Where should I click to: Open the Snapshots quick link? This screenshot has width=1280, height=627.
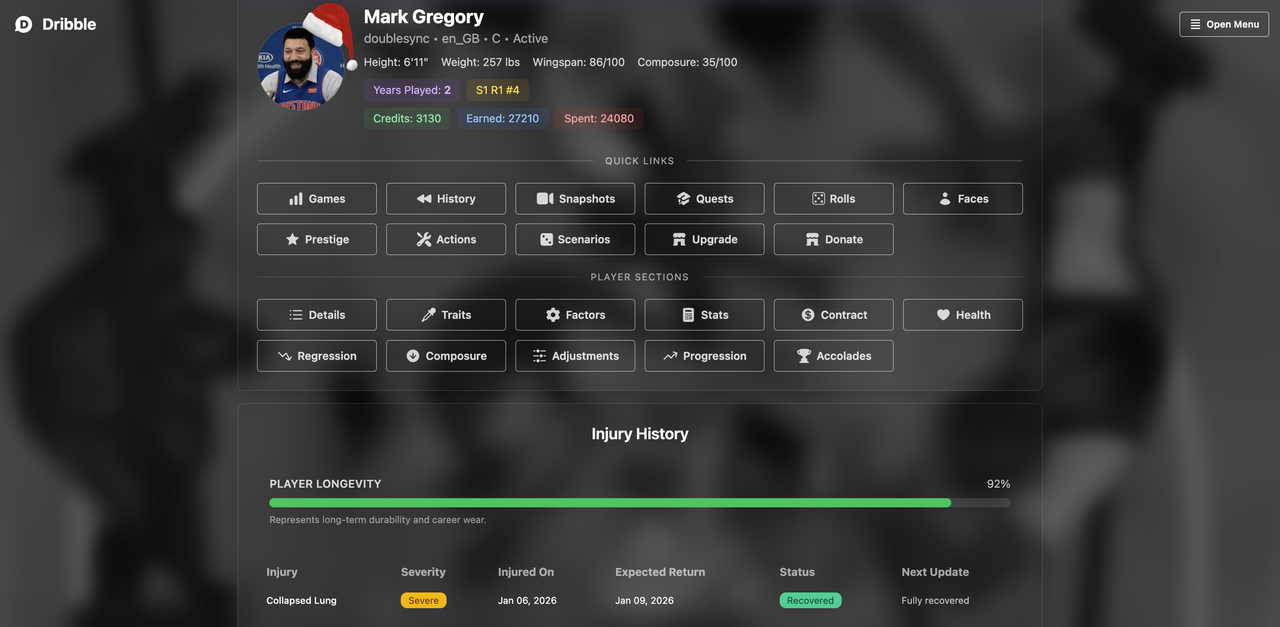575,199
